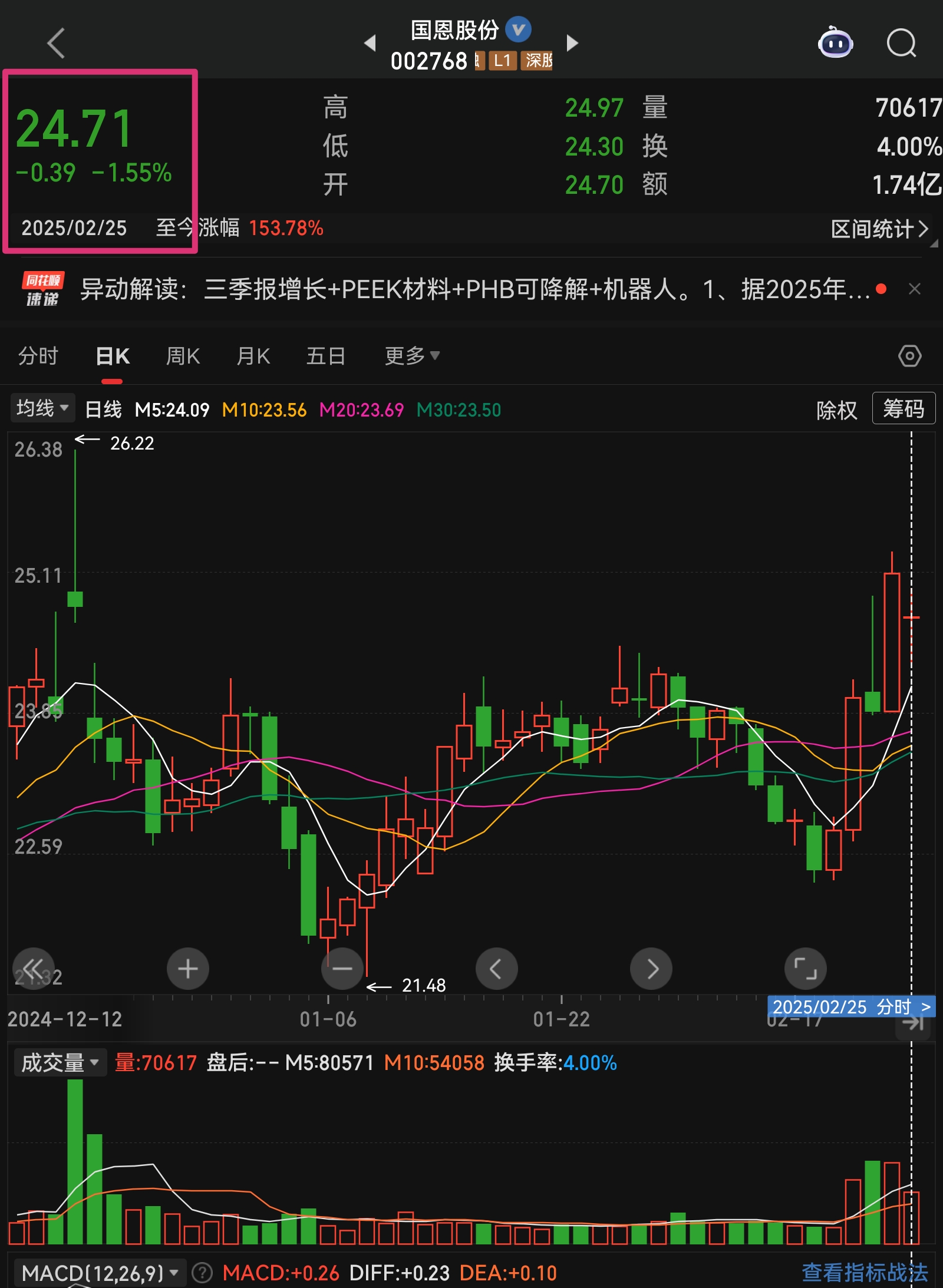The height and width of the screenshot is (1288, 943).
Task: Go to next stock with right triangle
Action: click(572, 42)
